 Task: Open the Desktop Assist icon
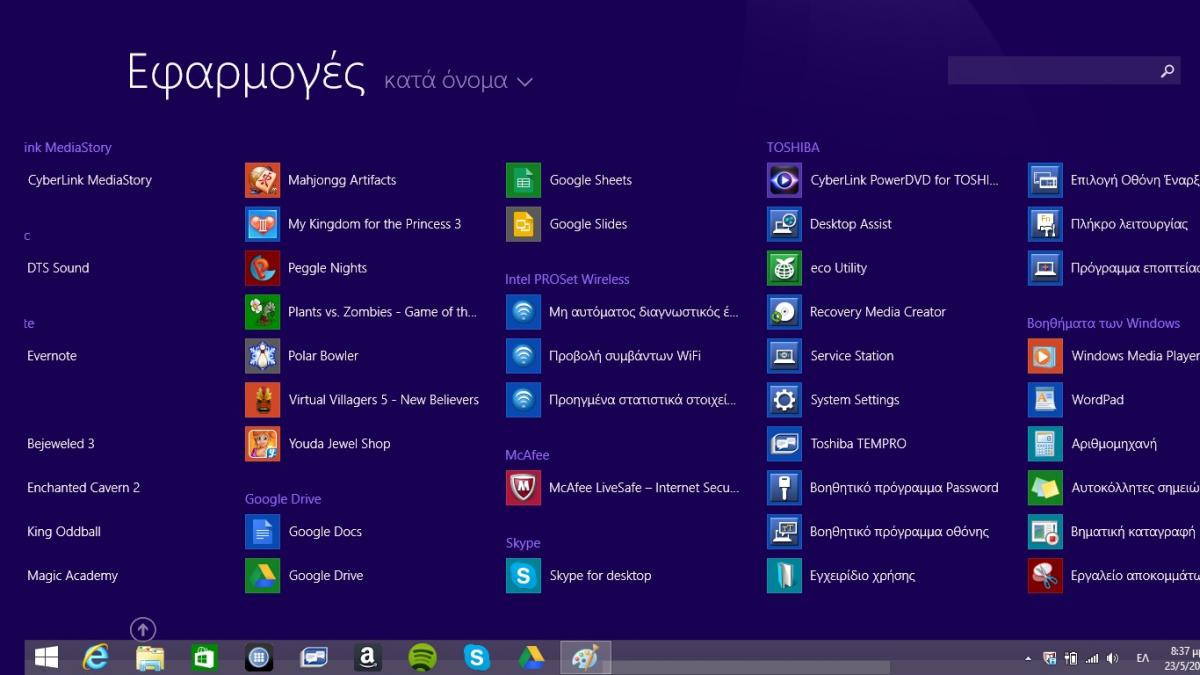click(784, 224)
